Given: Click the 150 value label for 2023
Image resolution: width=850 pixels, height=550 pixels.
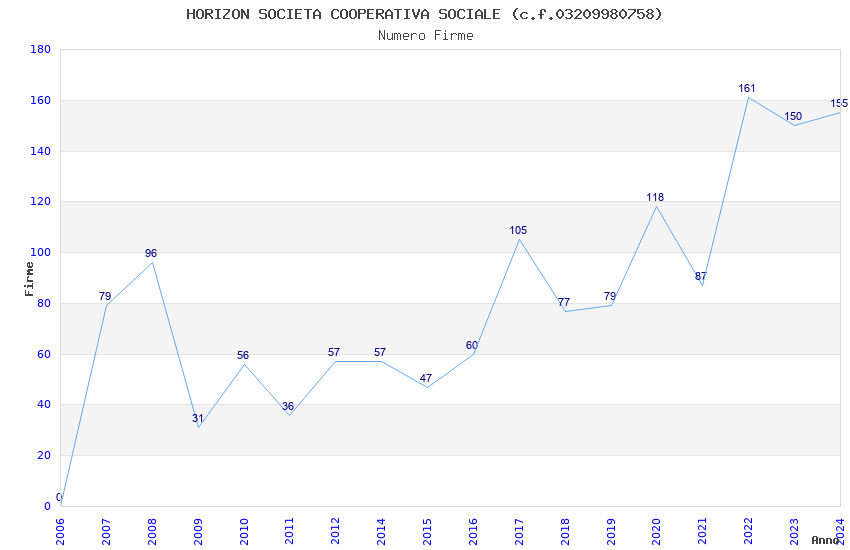Looking at the screenshot, I should click(793, 117).
